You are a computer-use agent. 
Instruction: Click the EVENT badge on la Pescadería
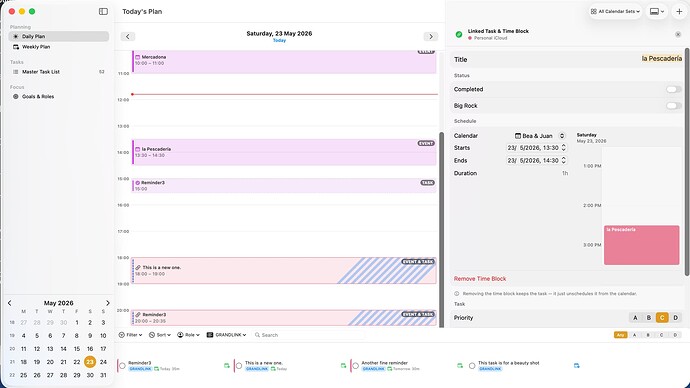click(x=426, y=143)
